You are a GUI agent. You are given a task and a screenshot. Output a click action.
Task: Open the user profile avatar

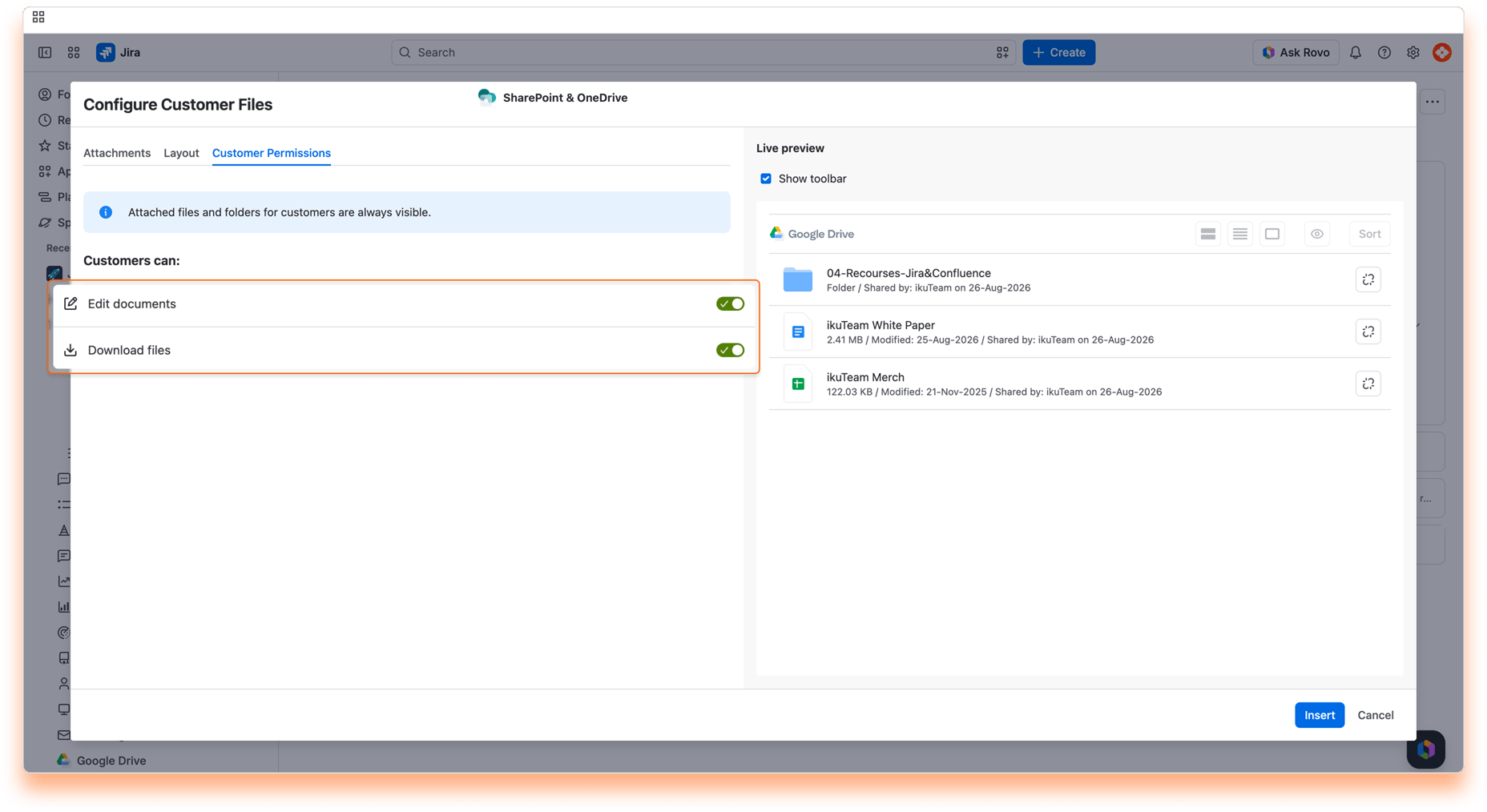coord(1441,52)
